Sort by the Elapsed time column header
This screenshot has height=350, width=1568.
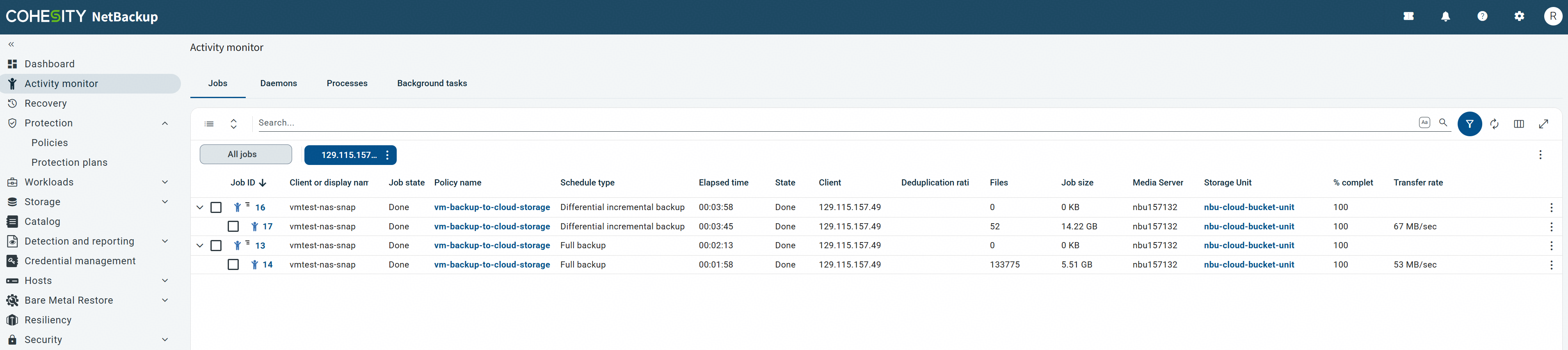point(724,183)
